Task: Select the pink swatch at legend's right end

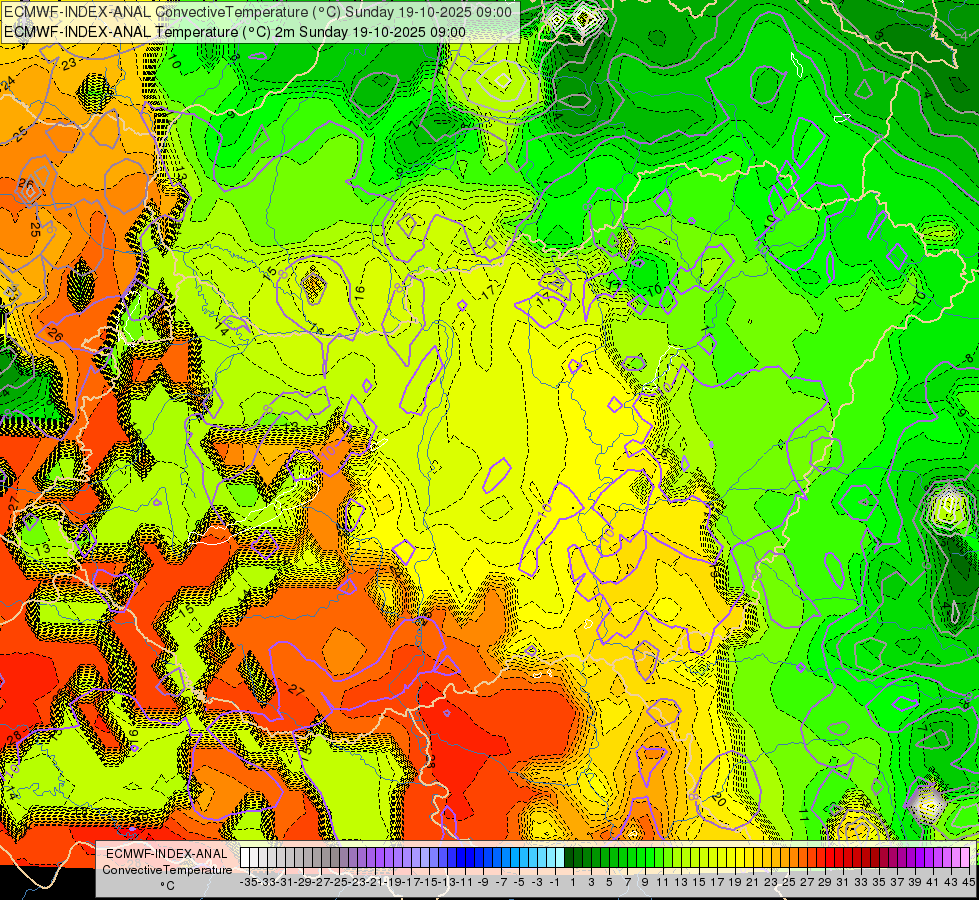Action: coord(966,858)
